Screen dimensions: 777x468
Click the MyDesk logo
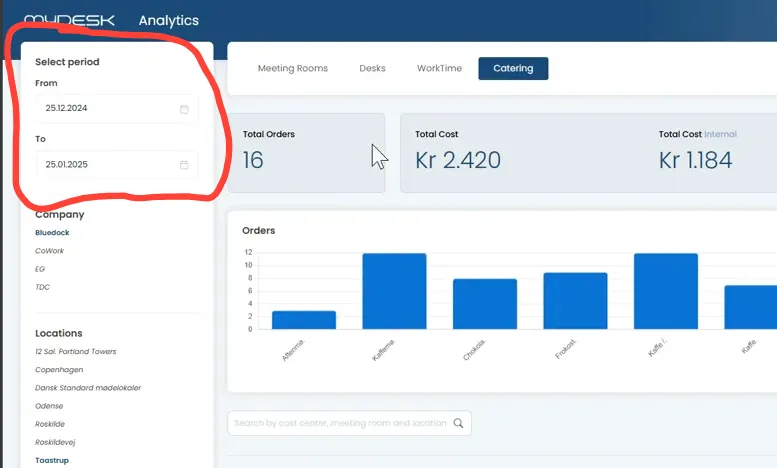(x=69, y=20)
